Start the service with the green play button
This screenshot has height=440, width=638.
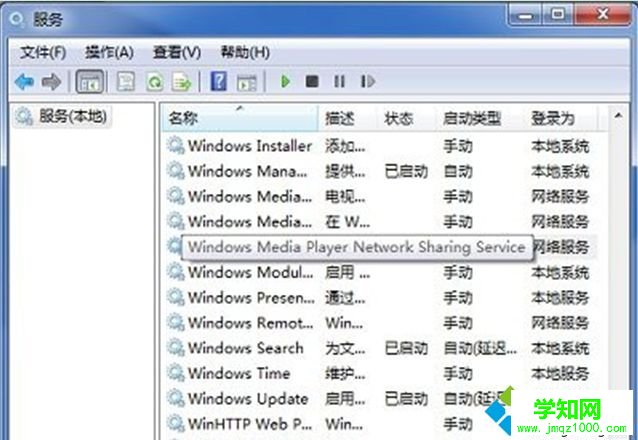(285, 82)
